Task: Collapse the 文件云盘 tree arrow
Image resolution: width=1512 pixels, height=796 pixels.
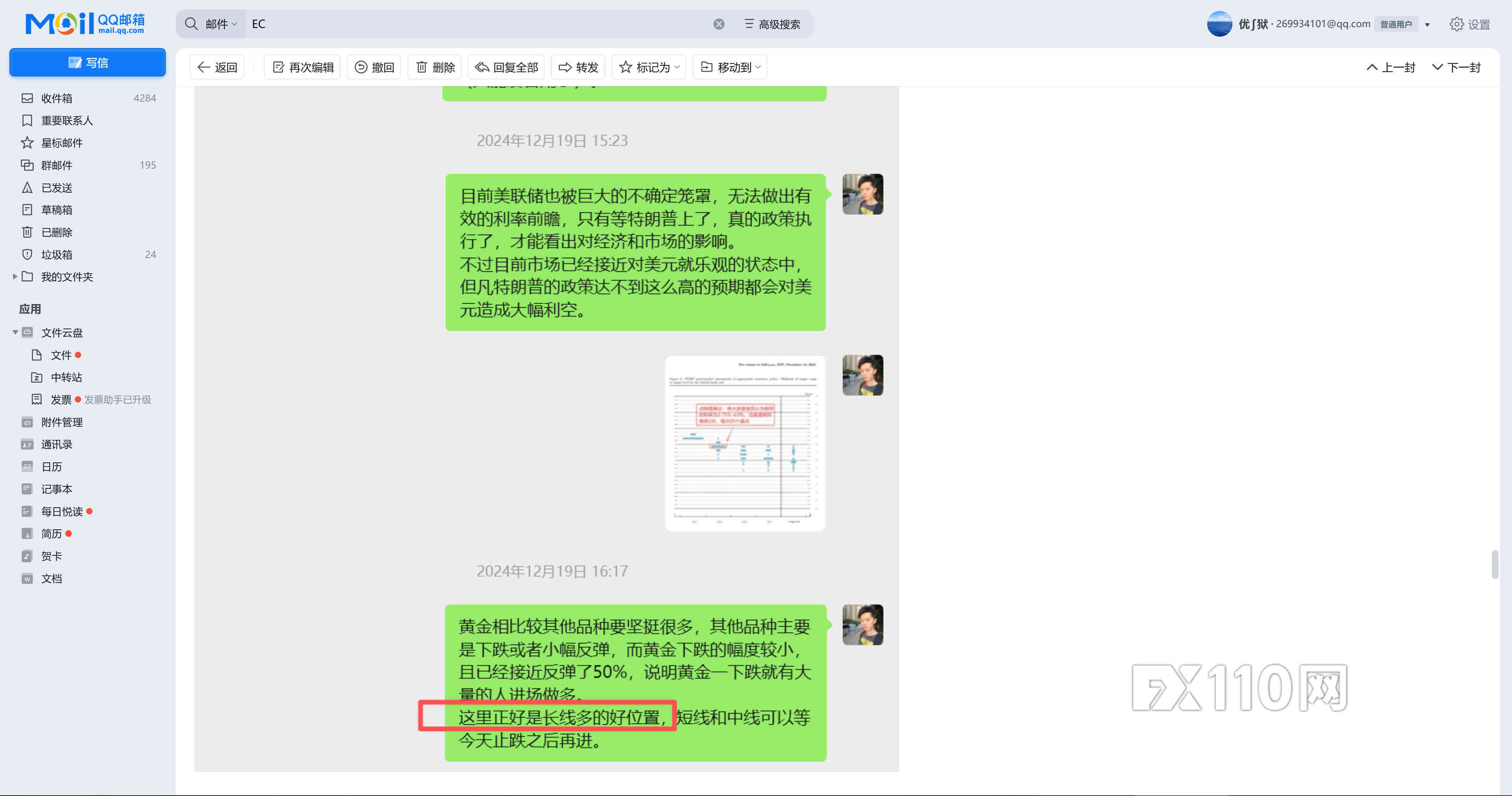Action: (15, 332)
